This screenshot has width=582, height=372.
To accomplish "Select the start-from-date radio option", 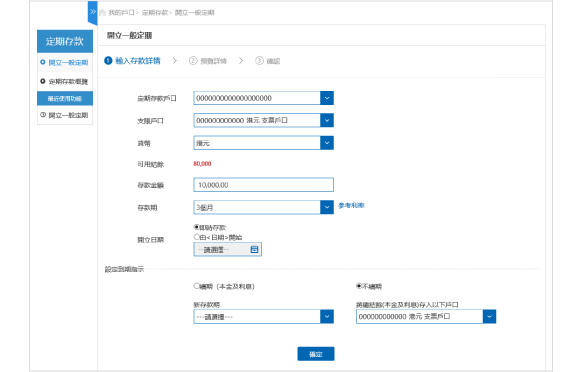I will (x=196, y=236).
